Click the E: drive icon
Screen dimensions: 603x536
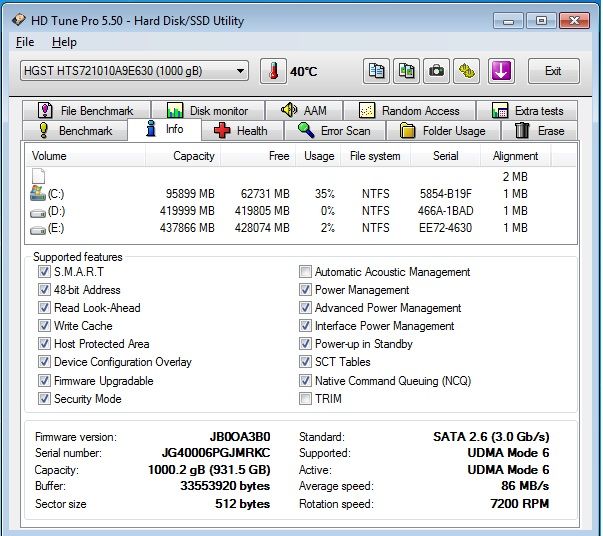[38, 230]
